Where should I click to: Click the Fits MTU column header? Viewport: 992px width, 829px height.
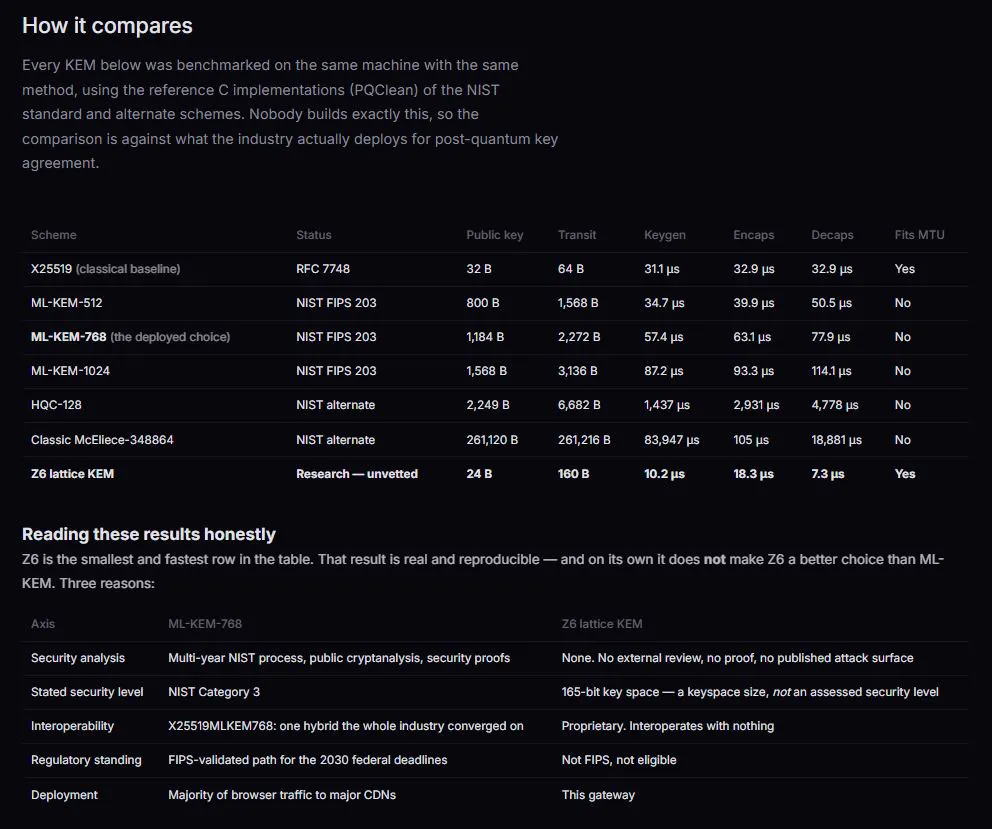coord(919,235)
